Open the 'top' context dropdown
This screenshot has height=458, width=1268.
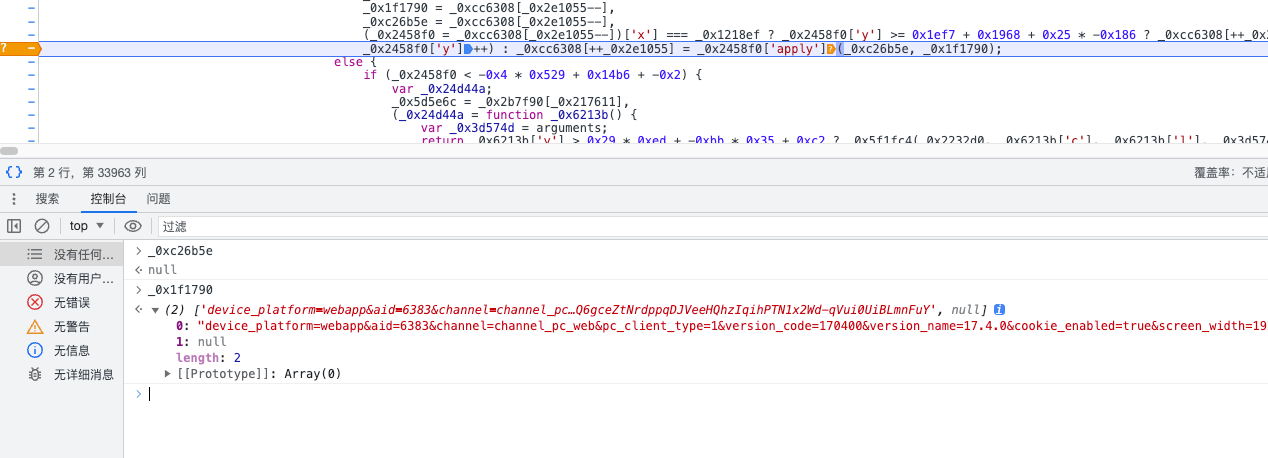[x=87, y=226]
